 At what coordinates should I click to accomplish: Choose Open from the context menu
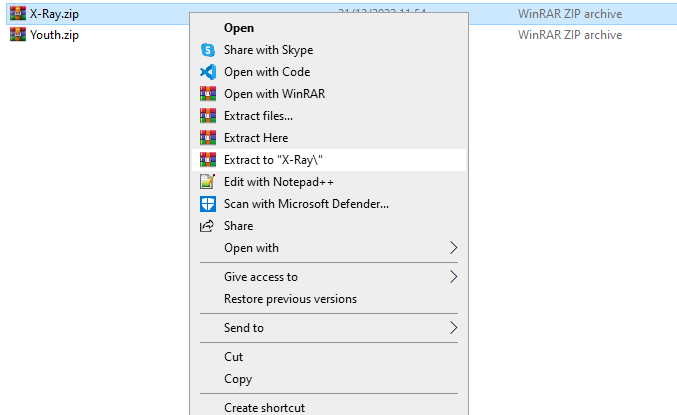click(239, 28)
